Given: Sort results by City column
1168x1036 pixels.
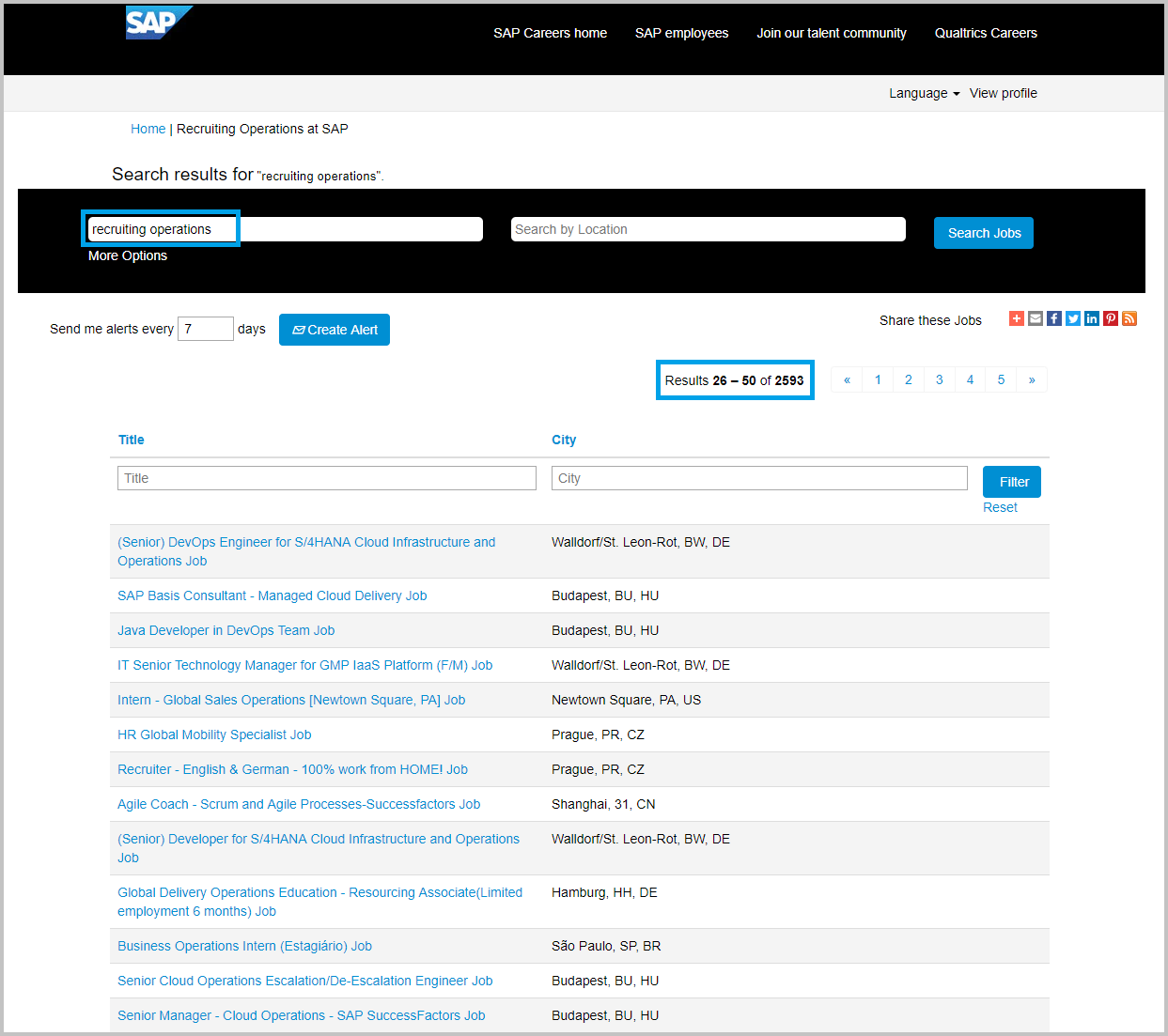Looking at the screenshot, I should pos(564,440).
